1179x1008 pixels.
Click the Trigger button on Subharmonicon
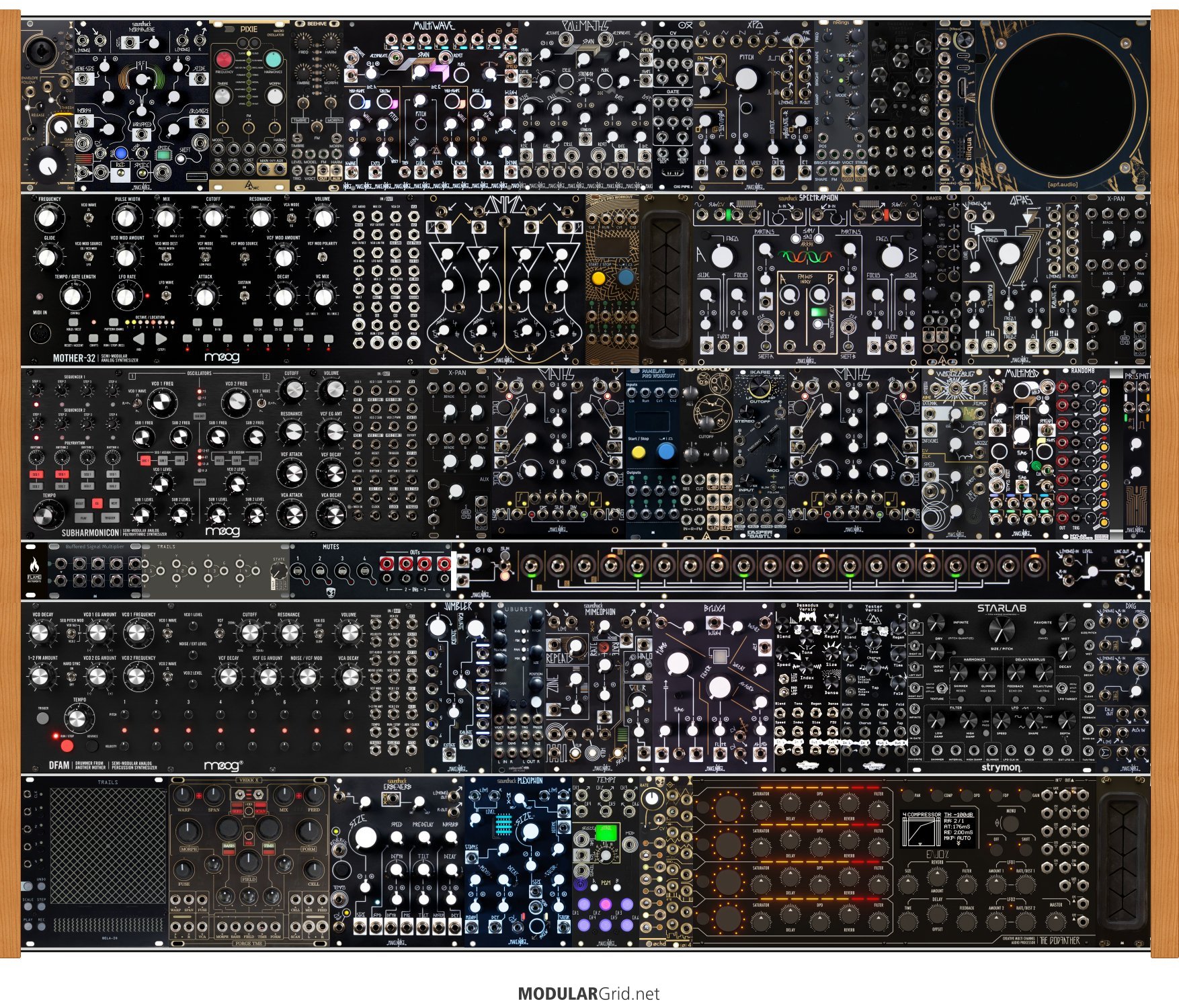pyautogui.click(x=110, y=519)
